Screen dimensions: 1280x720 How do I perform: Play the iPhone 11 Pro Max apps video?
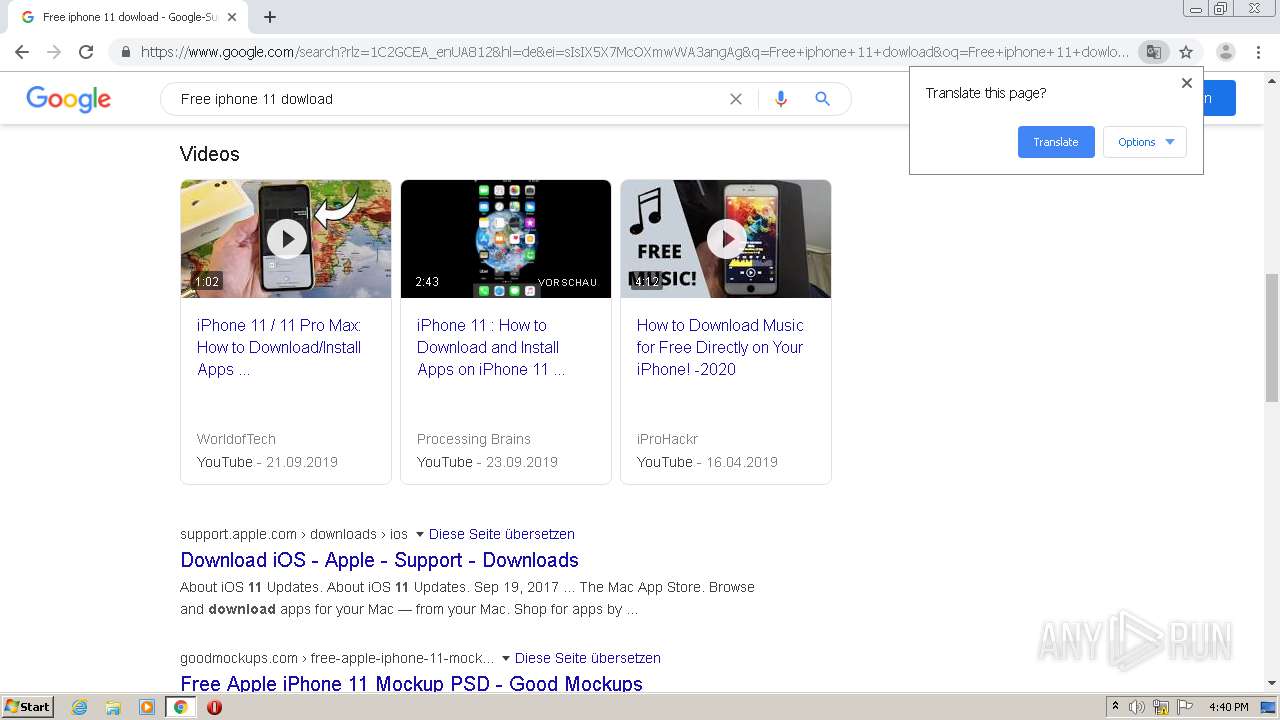pyautogui.click(x=286, y=239)
